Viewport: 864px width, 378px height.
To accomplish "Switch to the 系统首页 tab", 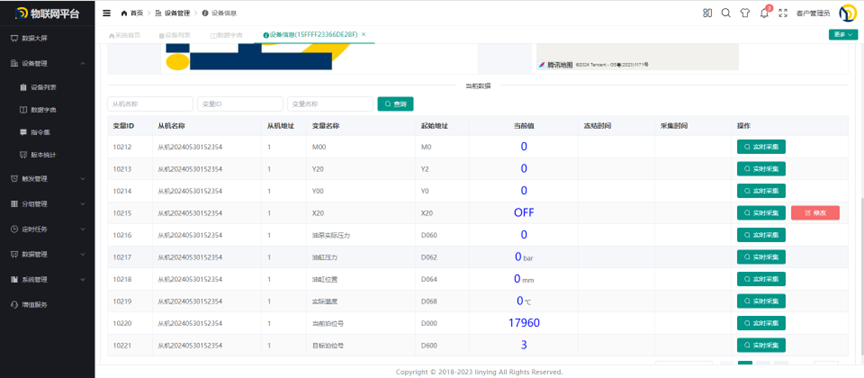I will pos(125,35).
